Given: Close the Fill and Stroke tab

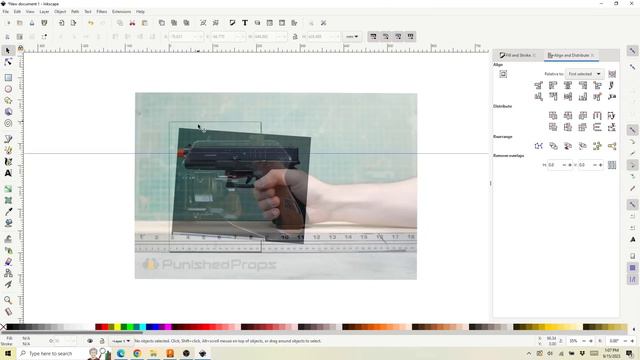Looking at the screenshot, I should point(534,55).
